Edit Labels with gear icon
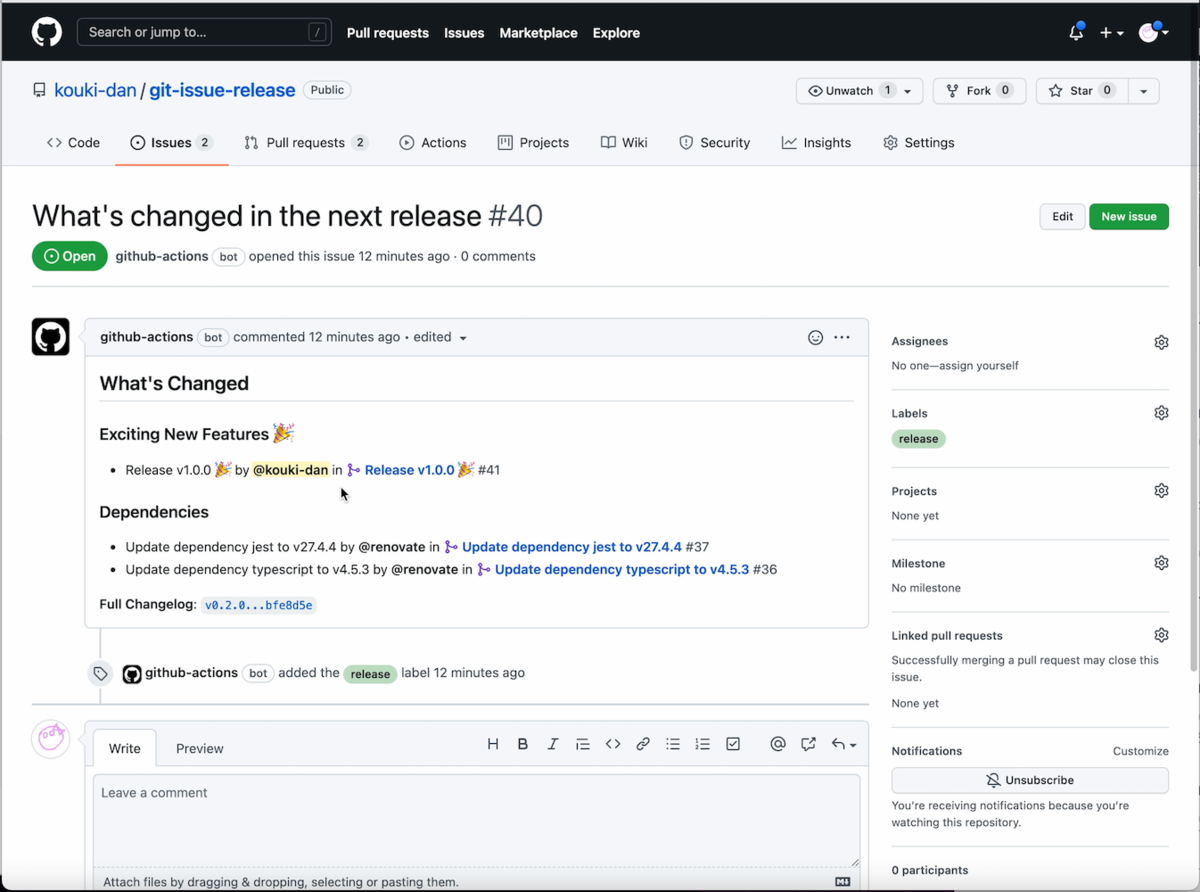The height and width of the screenshot is (892, 1200). (1161, 413)
